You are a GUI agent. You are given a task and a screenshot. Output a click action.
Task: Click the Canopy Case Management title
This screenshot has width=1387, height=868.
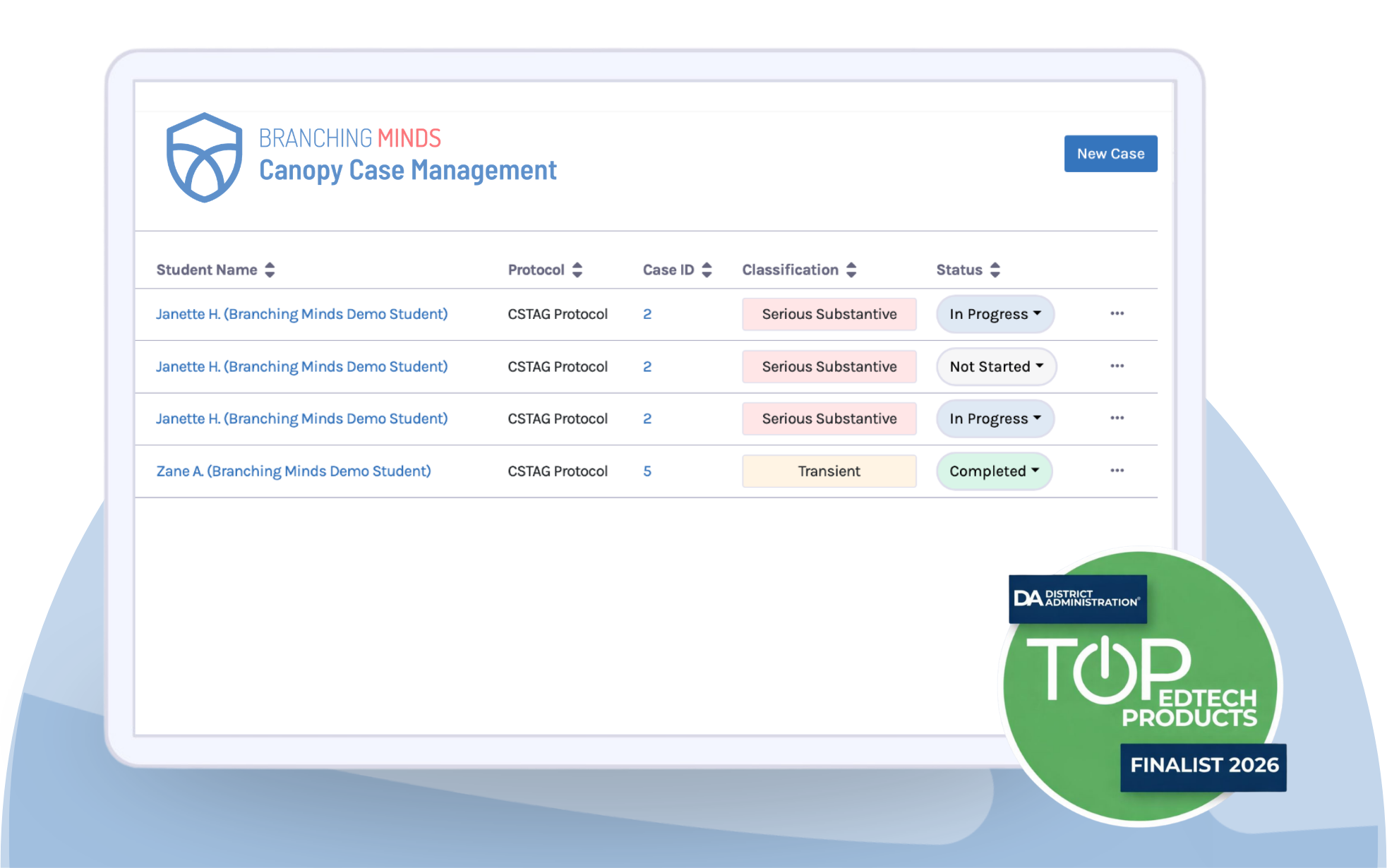tap(408, 170)
